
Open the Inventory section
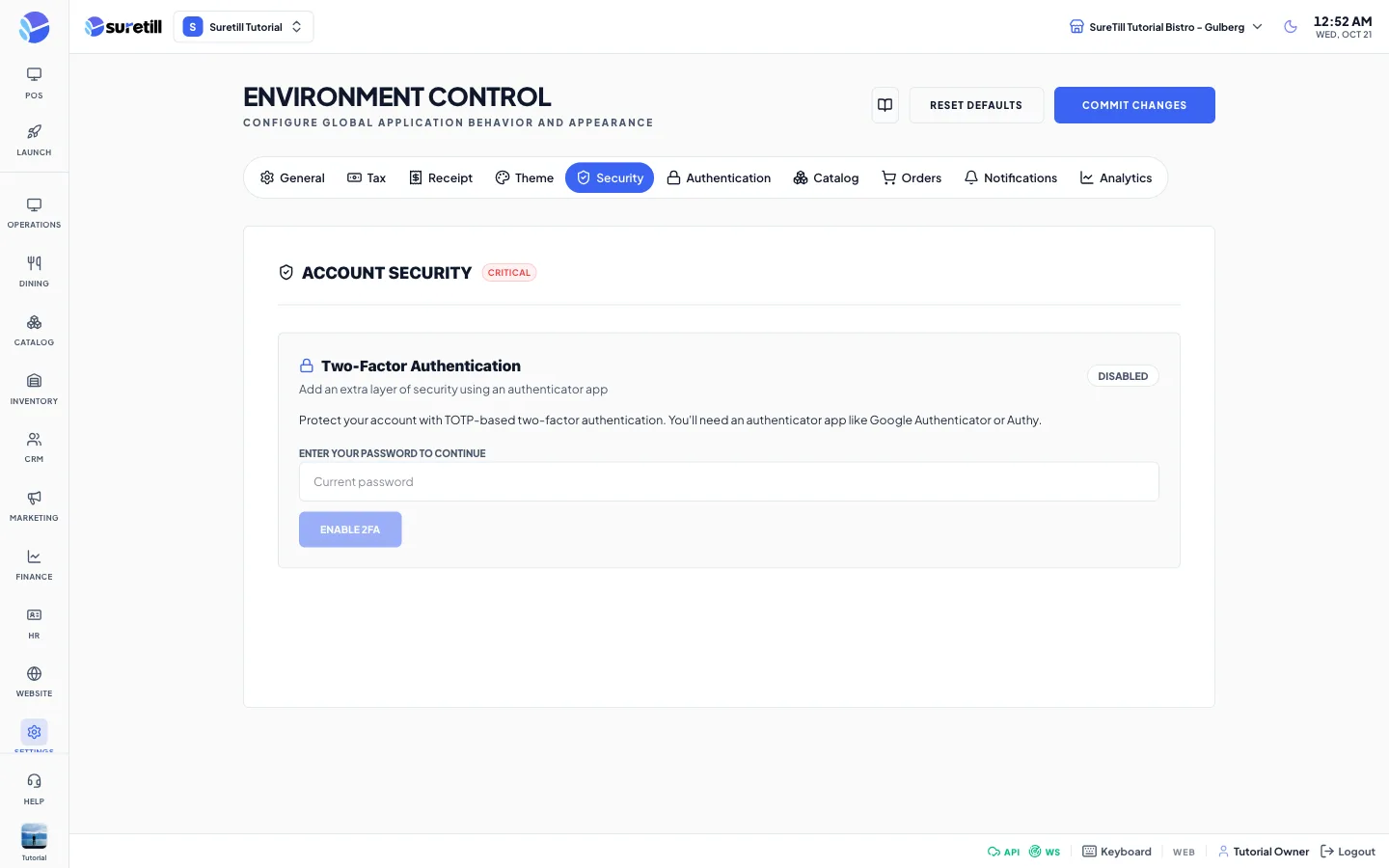pos(34,390)
